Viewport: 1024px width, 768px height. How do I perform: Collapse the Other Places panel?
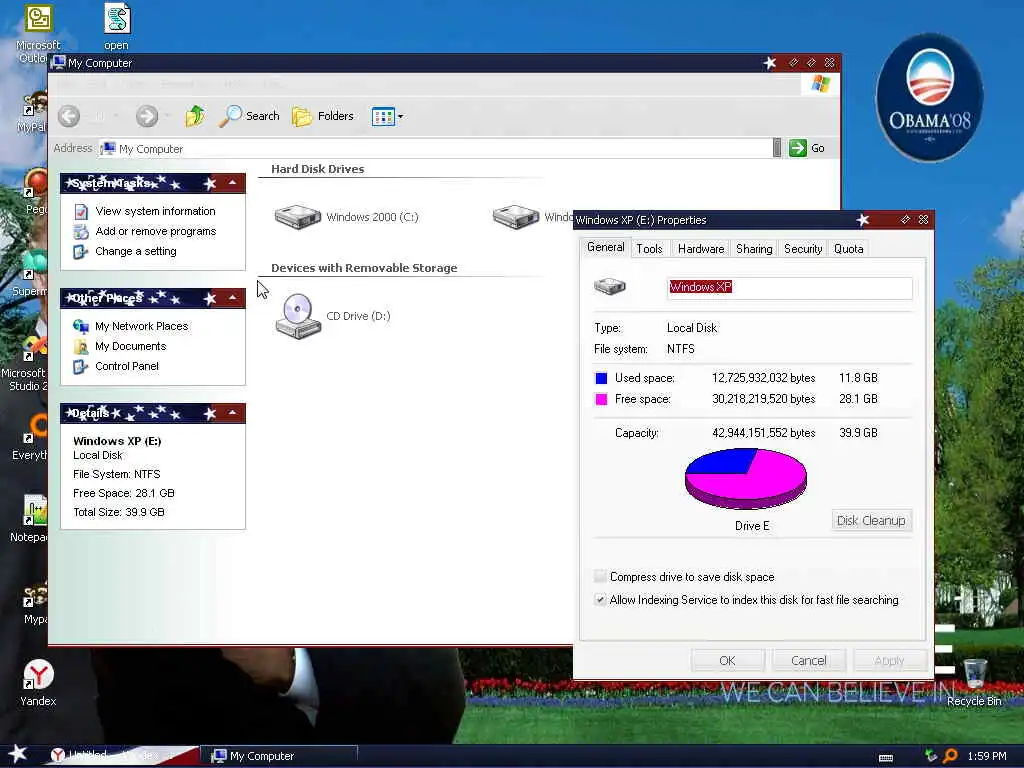tap(232, 298)
